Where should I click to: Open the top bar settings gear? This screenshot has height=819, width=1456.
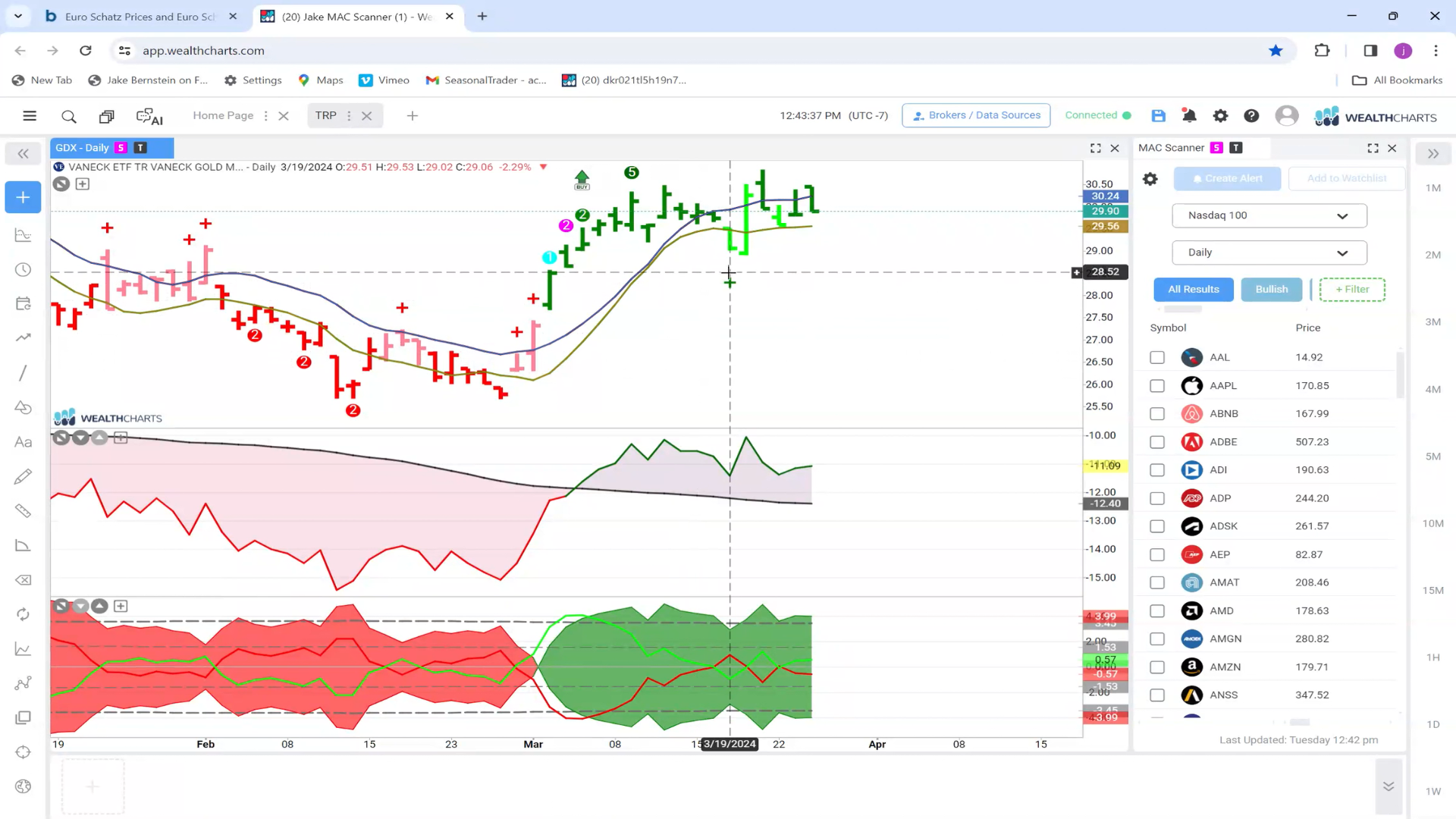coord(1220,115)
